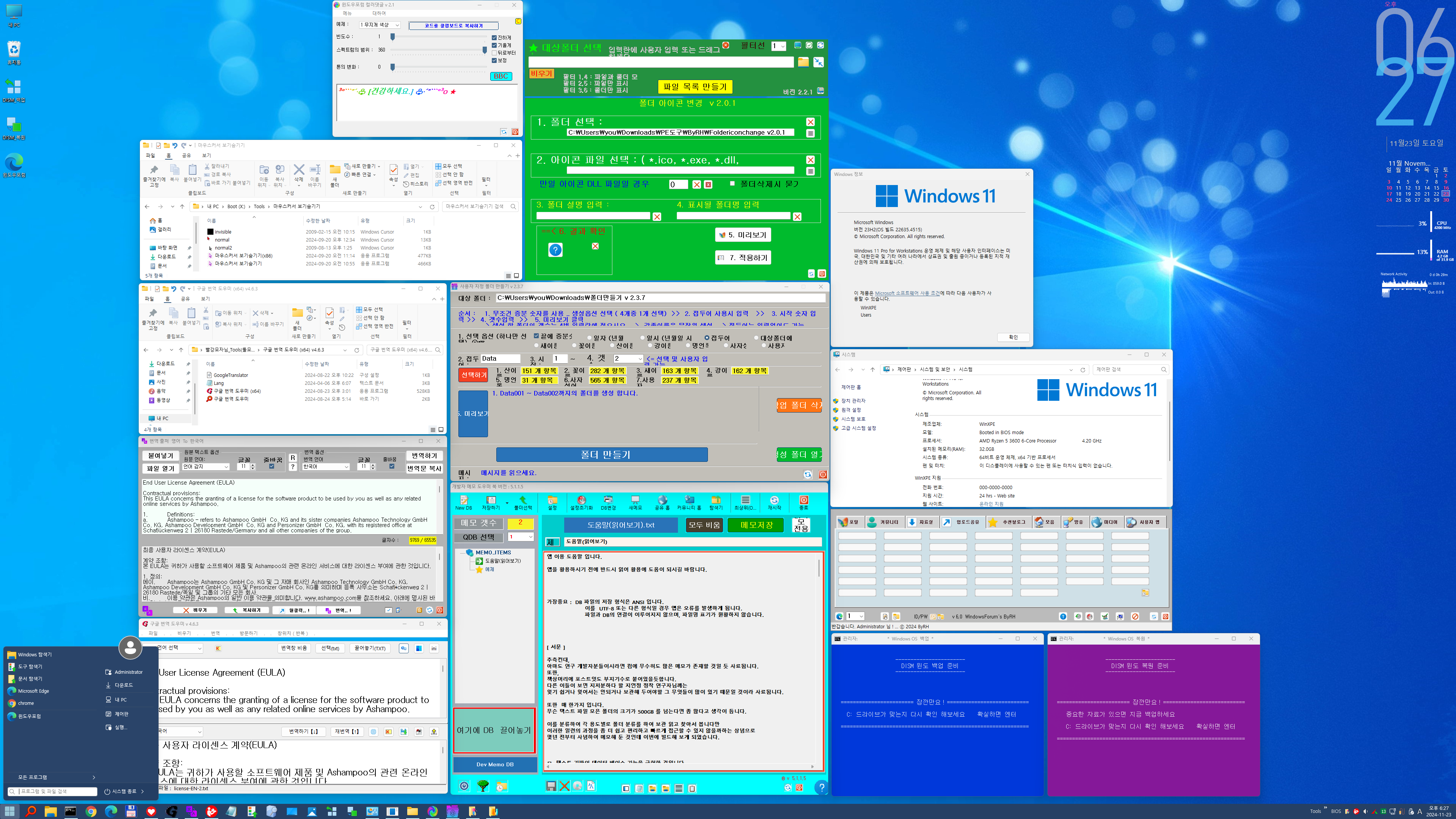Open 번역 menu in Google translate helper
This screenshot has height=819, width=1456.
215,633
